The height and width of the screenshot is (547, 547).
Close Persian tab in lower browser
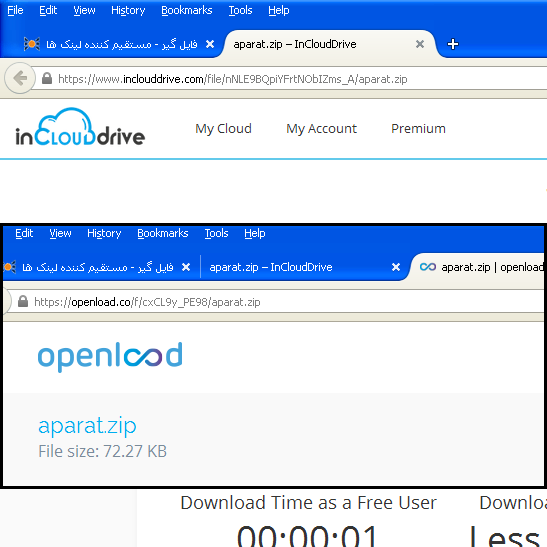(x=186, y=267)
